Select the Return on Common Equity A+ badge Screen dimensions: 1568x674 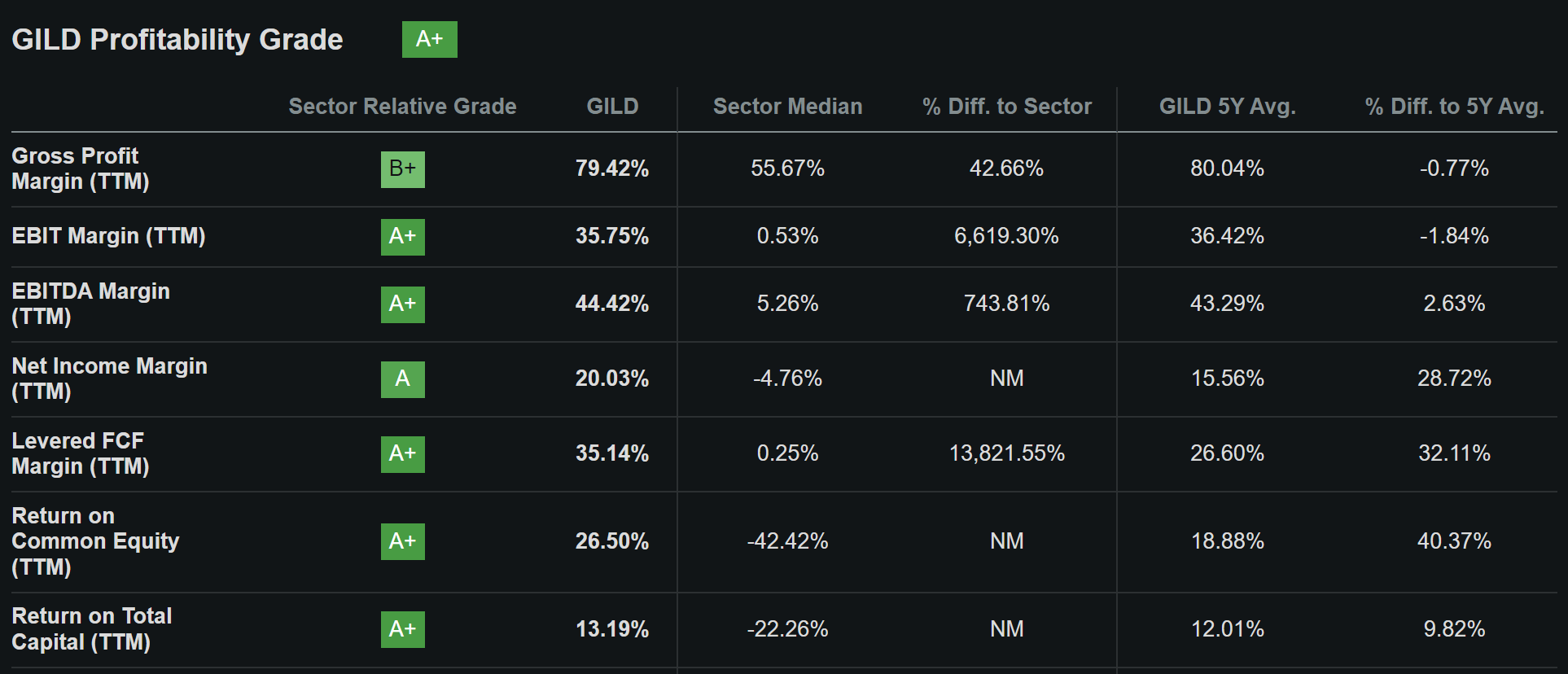[x=402, y=542]
